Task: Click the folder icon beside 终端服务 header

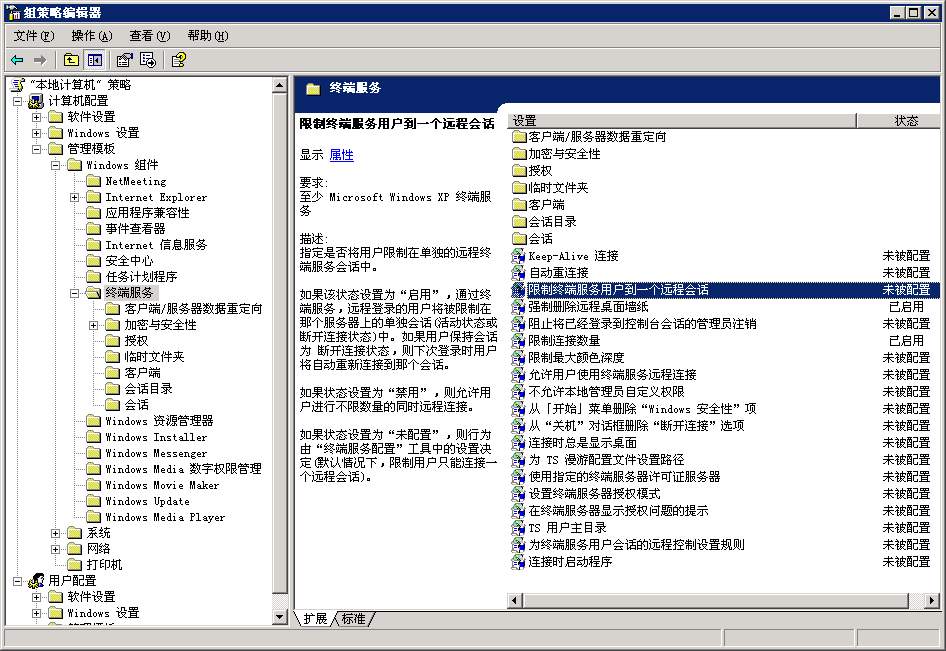Action: (314, 89)
